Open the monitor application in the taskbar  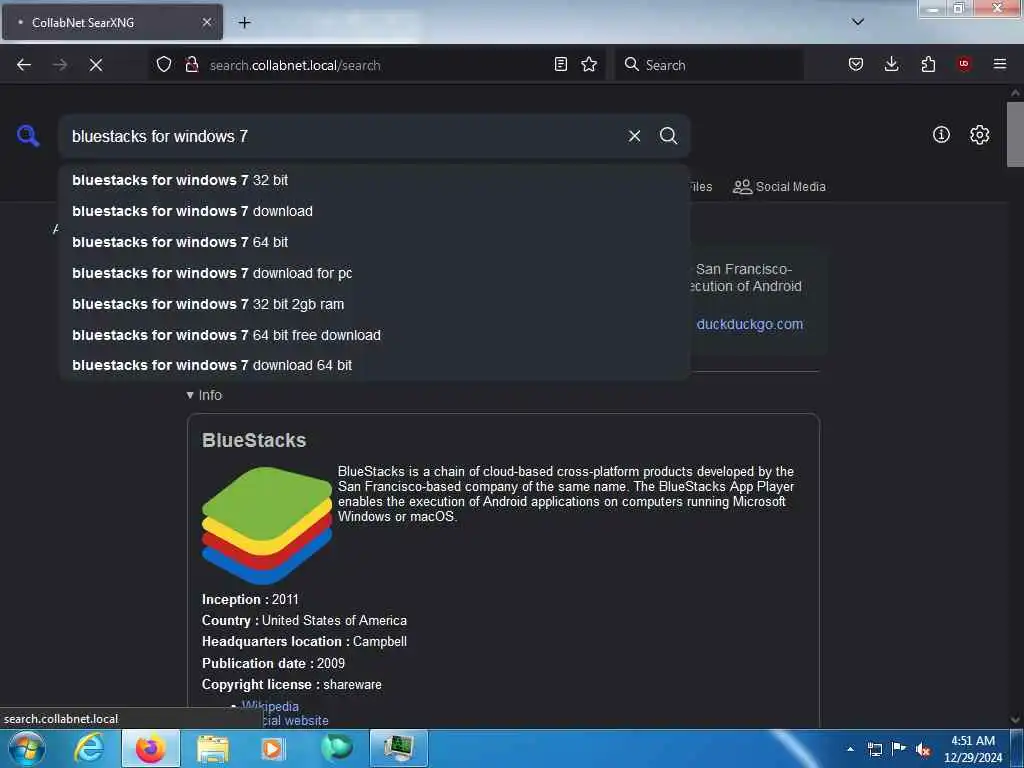398,748
